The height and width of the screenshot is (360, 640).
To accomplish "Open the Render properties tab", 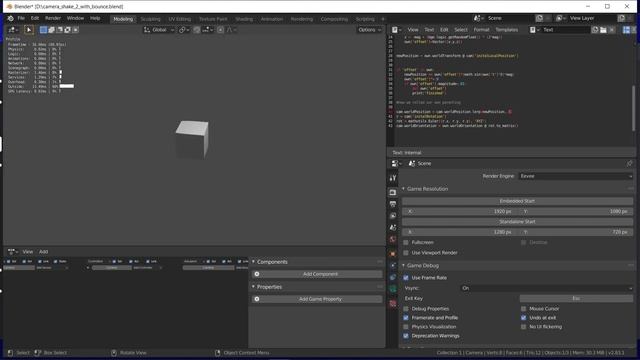I will (x=393, y=192).
